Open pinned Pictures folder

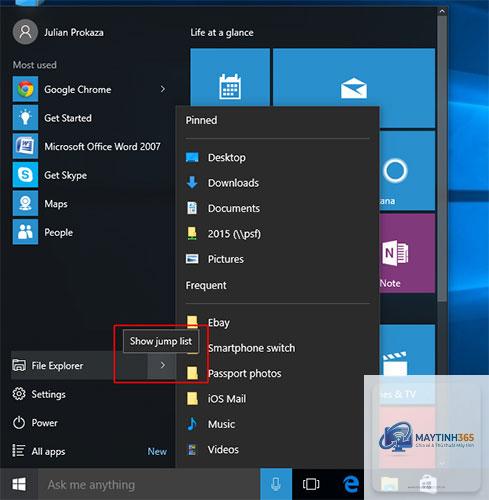point(277,259)
